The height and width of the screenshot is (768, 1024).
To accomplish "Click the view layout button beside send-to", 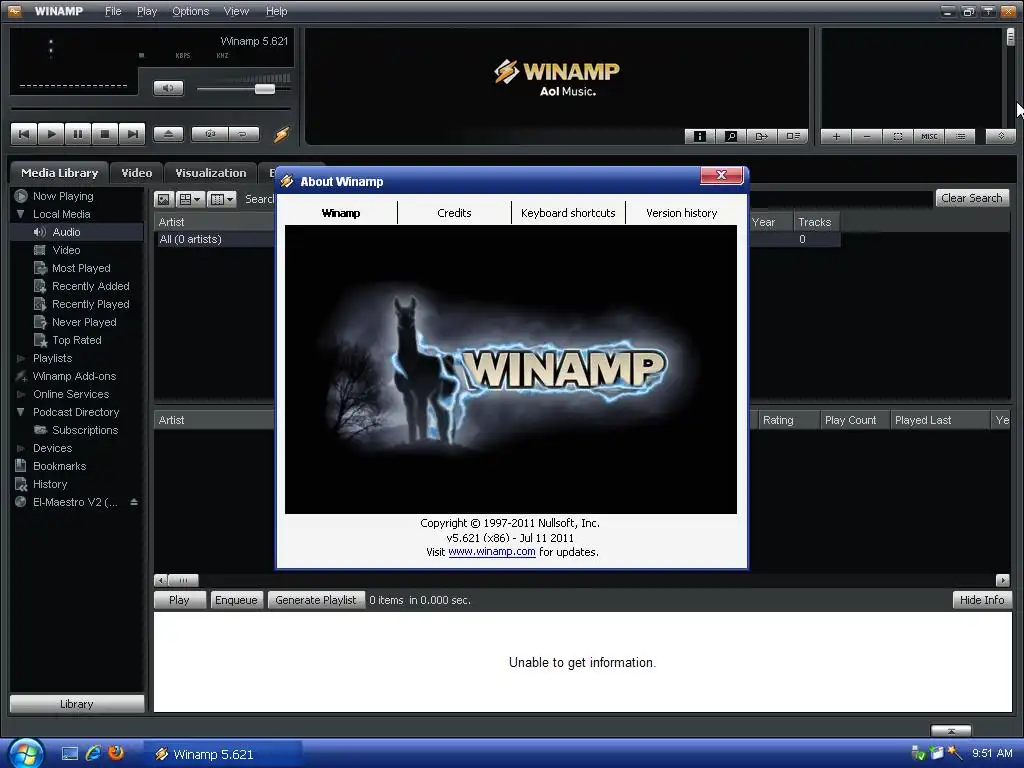I will pyautogui.click(x=793, y=136).
